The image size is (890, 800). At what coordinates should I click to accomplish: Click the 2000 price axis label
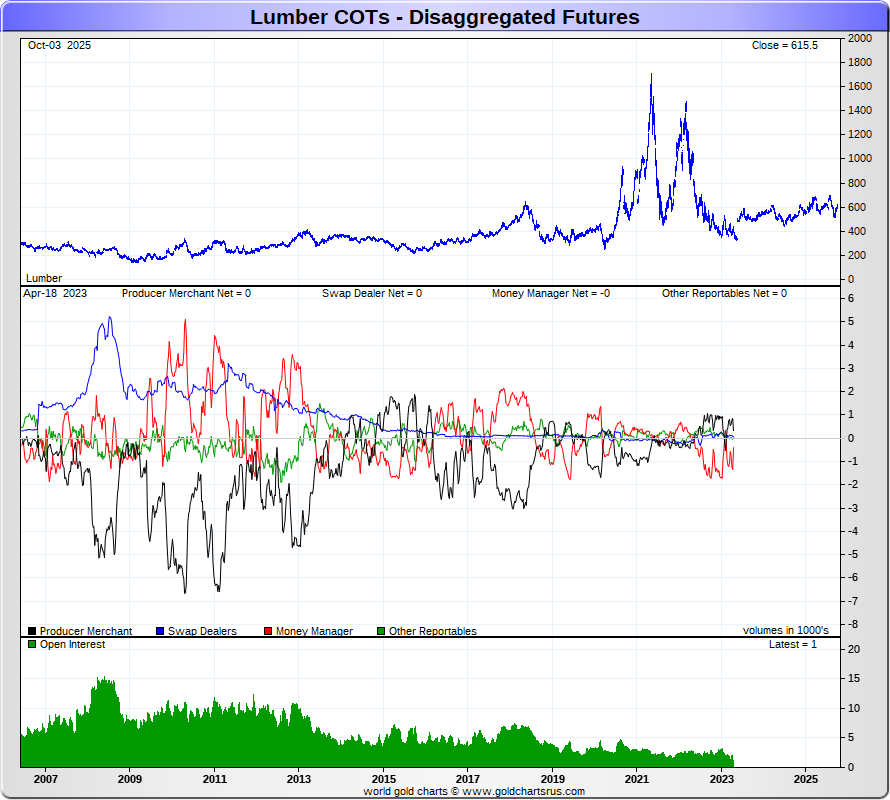[860, 38]
